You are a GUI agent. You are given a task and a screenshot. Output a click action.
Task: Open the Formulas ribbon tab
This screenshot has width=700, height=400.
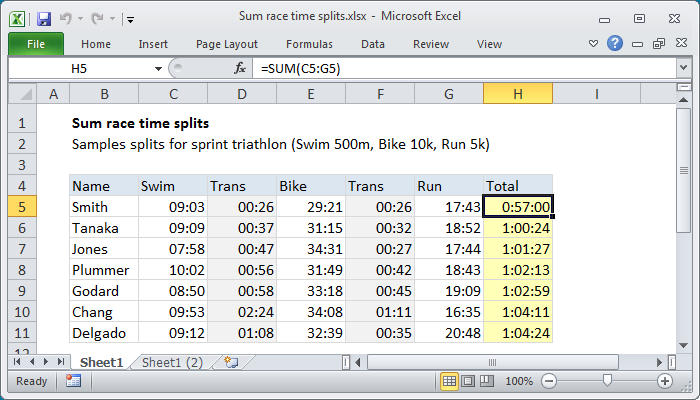pos(309,44)
